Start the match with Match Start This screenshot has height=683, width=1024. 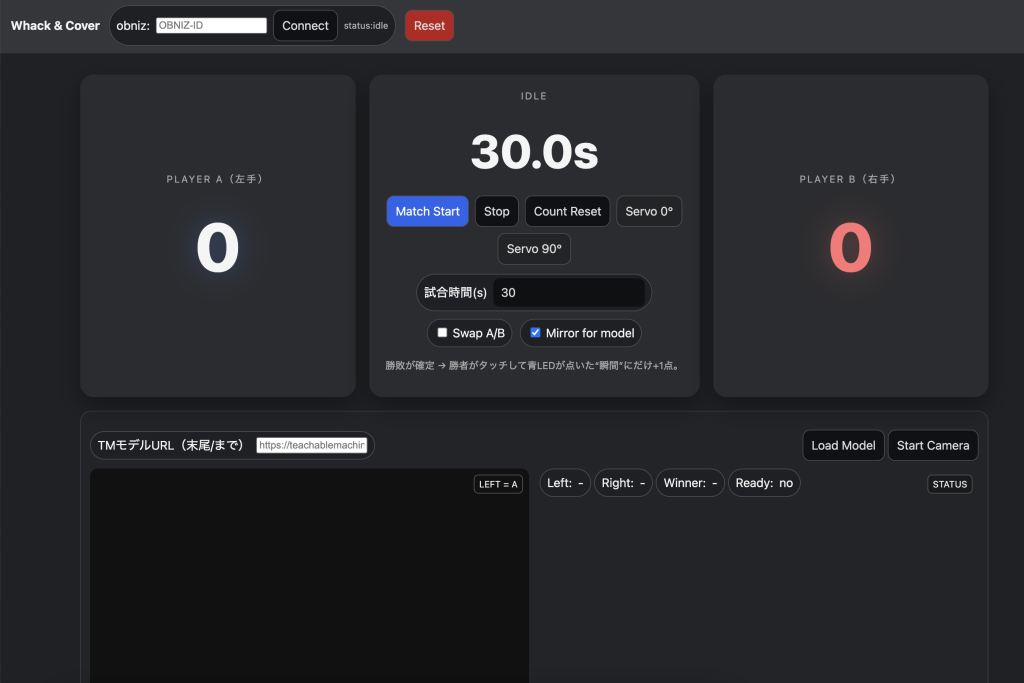(427, 211)
